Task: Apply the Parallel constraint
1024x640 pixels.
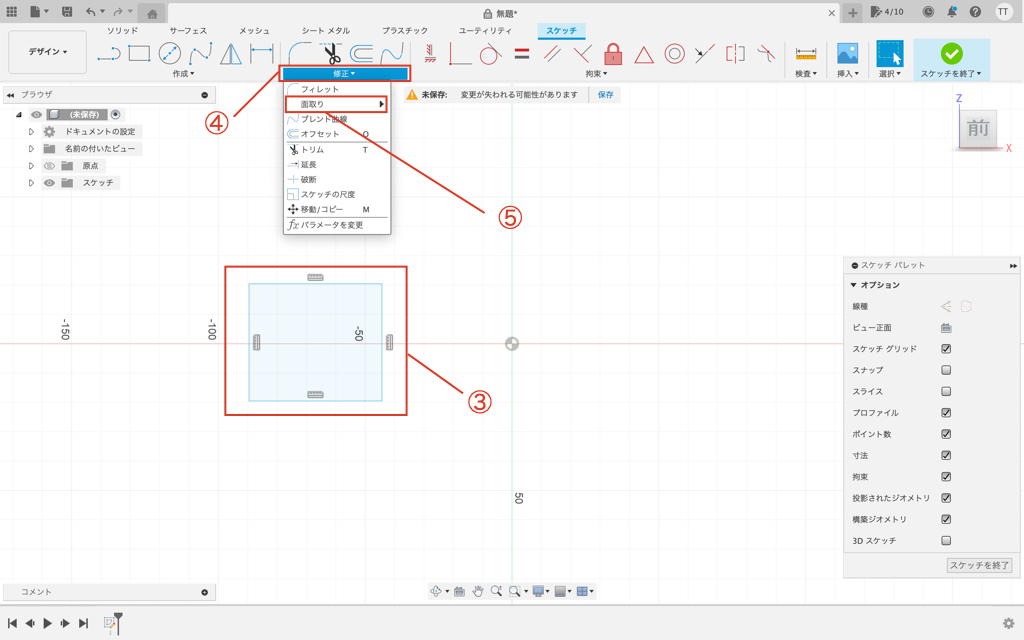Action: 552,54
